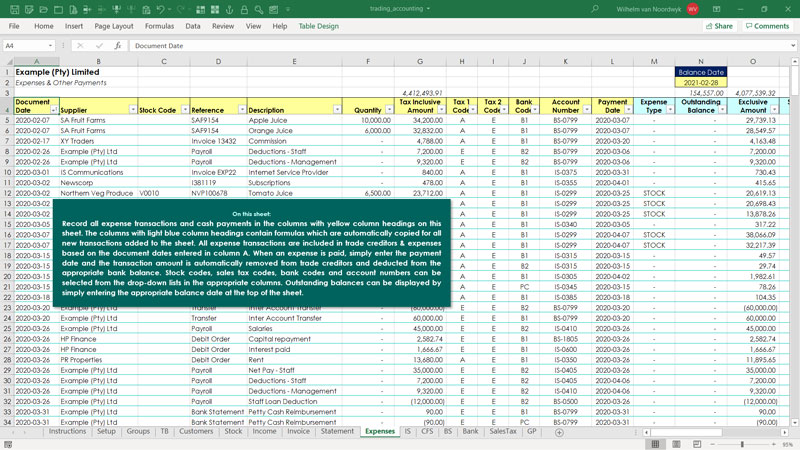Click zoom out minus button
Viewport: 800px width, 450px height.
pos(713,444)
